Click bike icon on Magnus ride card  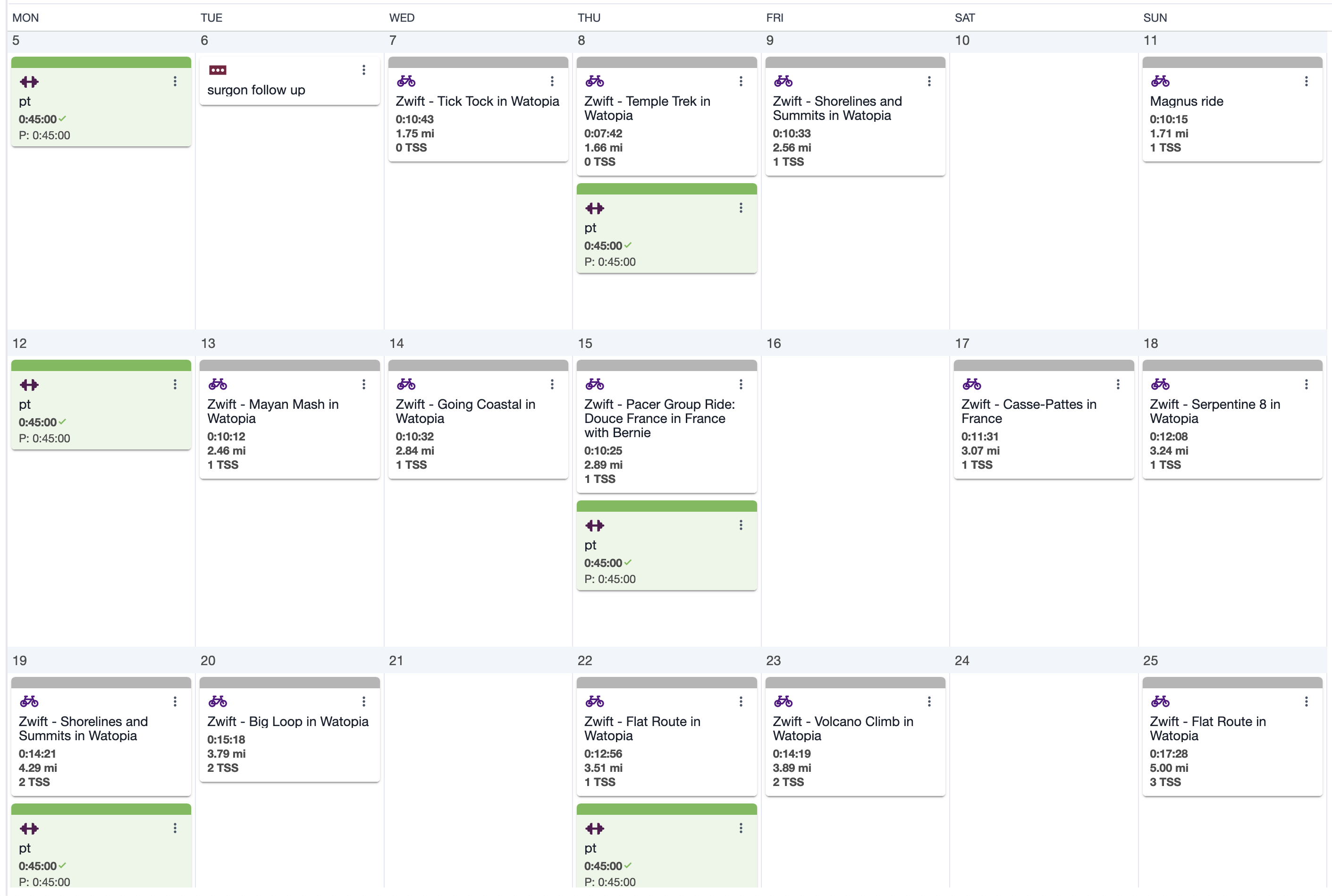click(x=1160, y=81)
